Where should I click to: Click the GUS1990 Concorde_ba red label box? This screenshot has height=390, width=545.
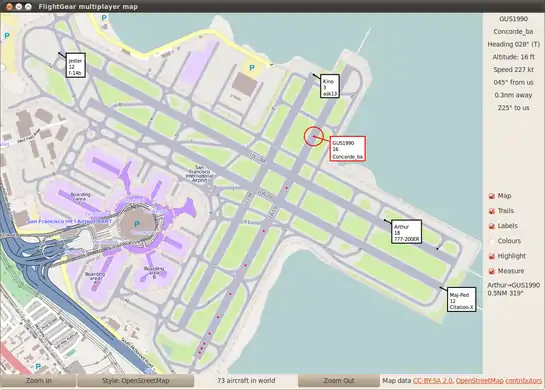click(x=348, y=149)
